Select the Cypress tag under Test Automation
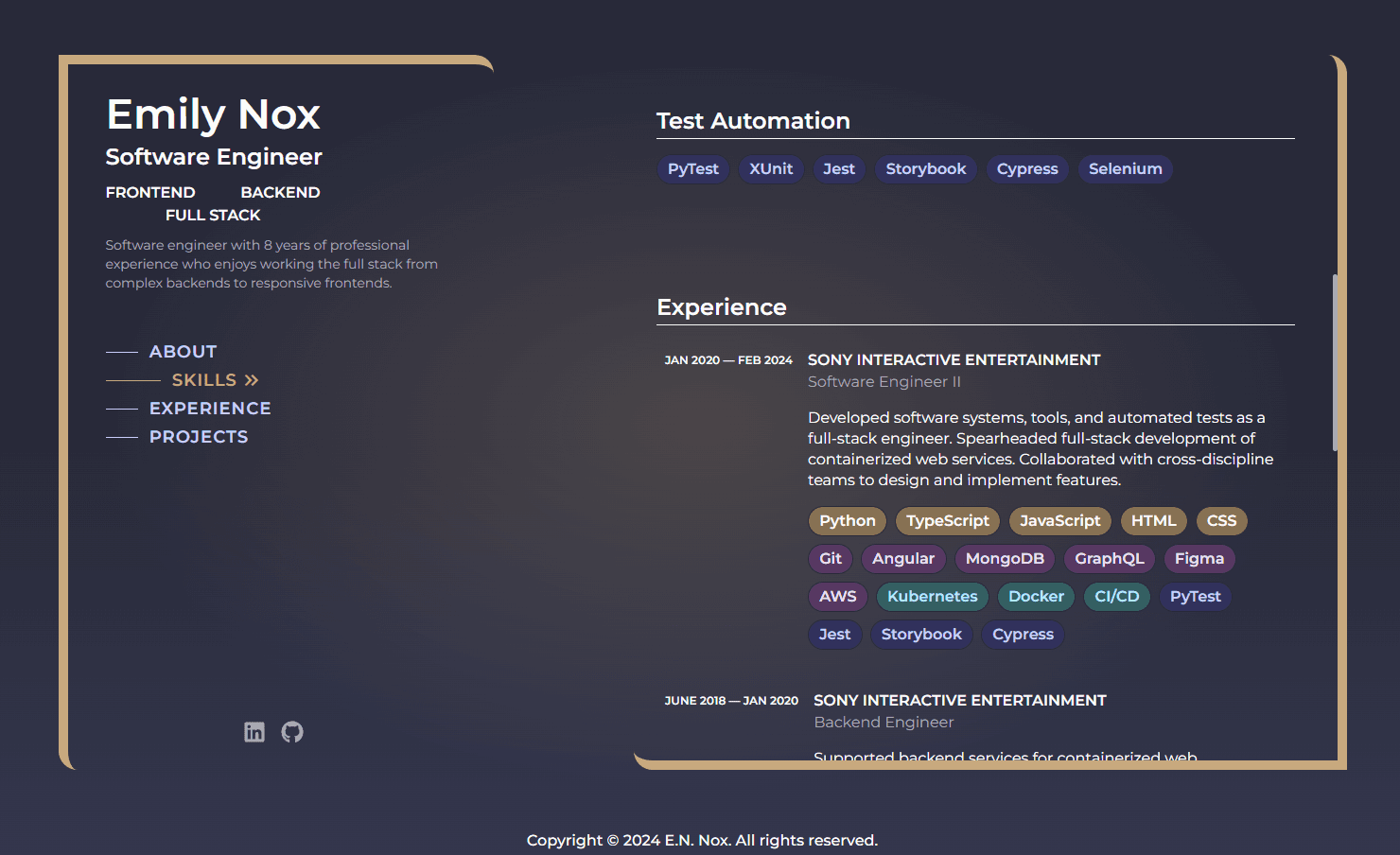The width and height of the screenshot is (1400, 855). click(x=1027, y=168)
